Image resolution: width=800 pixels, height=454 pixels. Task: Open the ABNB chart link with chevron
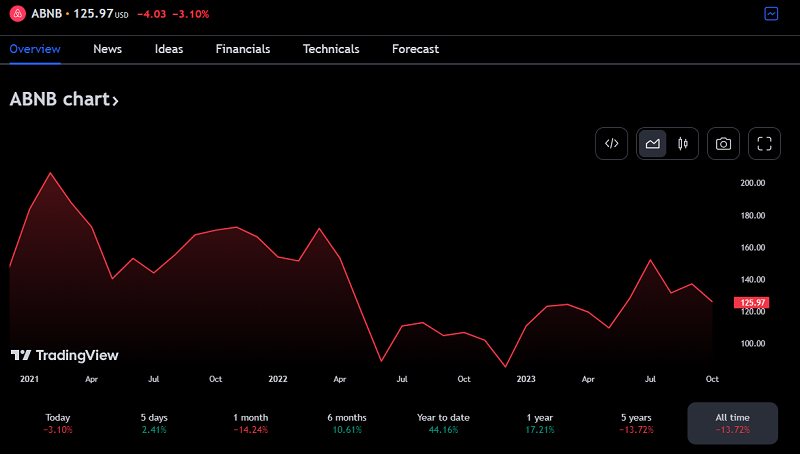(64, 100)
